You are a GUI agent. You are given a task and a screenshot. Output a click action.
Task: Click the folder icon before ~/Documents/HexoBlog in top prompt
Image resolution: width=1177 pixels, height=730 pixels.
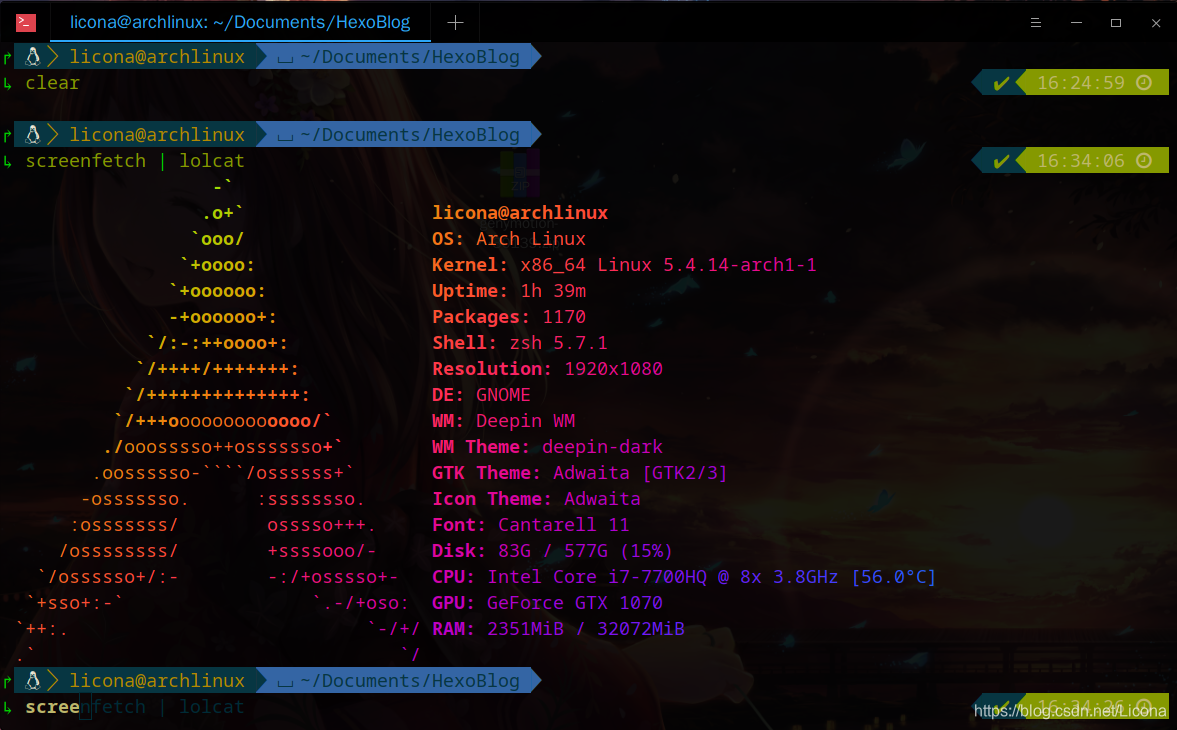285,59
